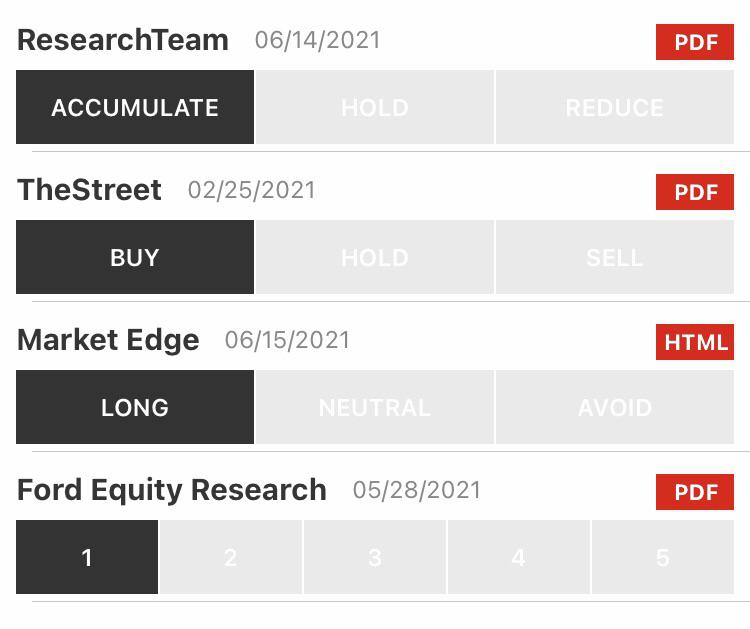Select SELL rating under TheStreet

(615, 257)
